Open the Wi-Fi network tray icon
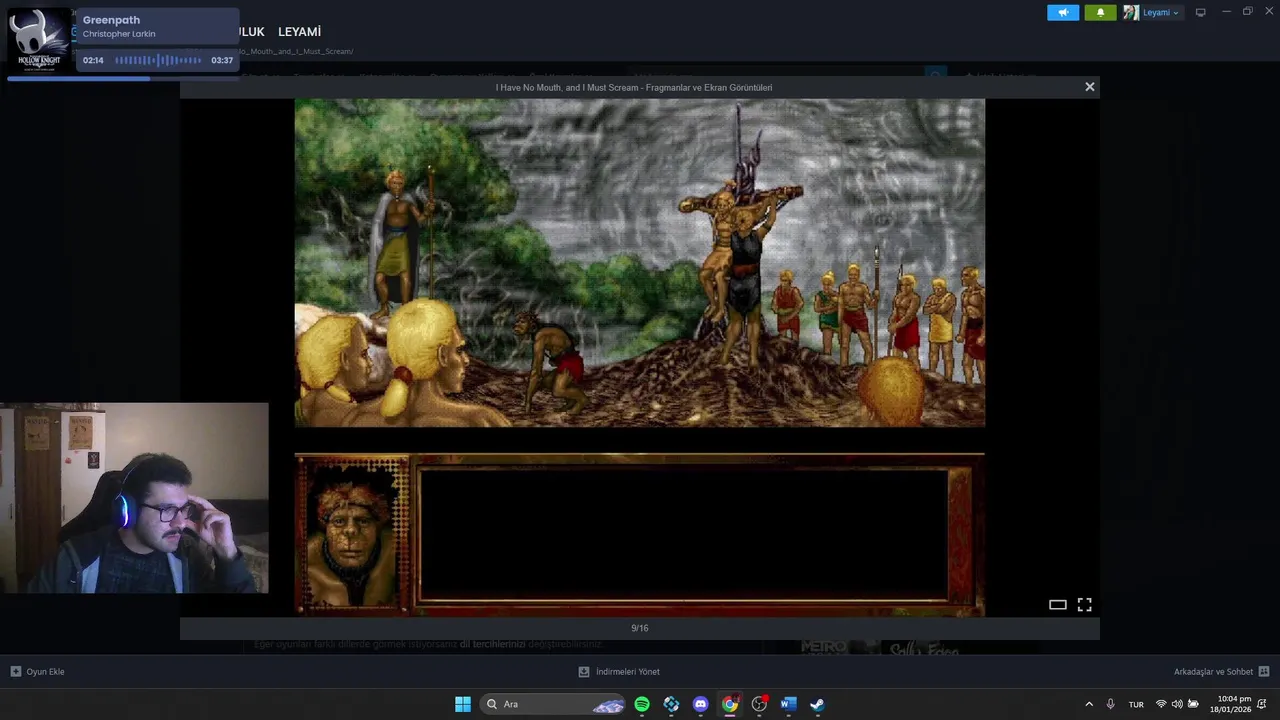This screenshot has height=720, width=1280. pyautogui.click(x=1161, y=704)
